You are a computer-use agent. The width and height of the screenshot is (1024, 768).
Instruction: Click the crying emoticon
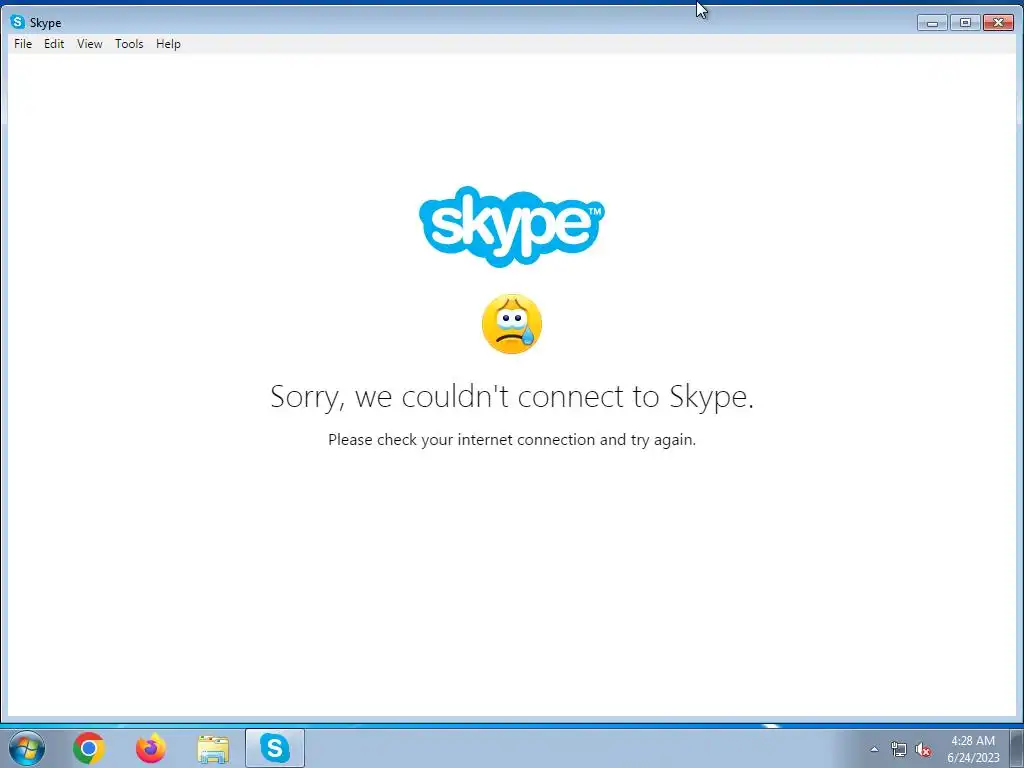pos(512,324)
